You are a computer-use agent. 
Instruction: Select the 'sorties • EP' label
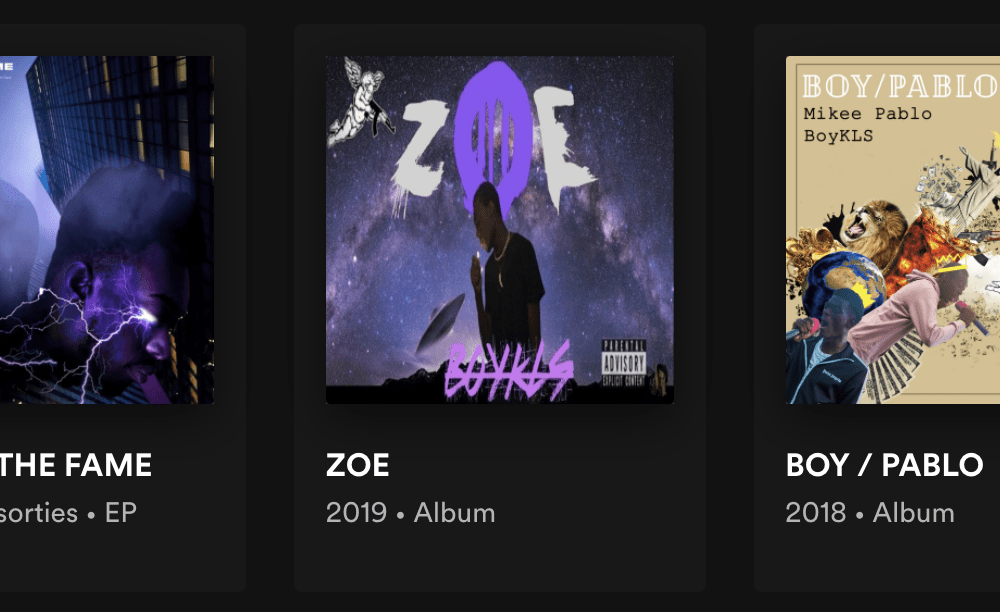(68, 513)
